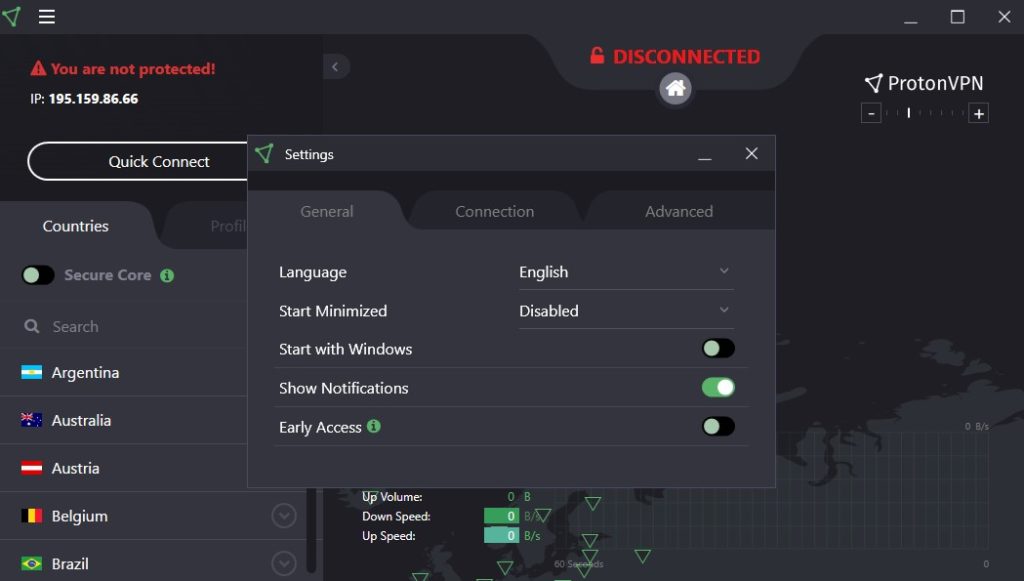1024x581 pixels.
Task: Switch to the Connection tab
Action: [x=494, y=212]
